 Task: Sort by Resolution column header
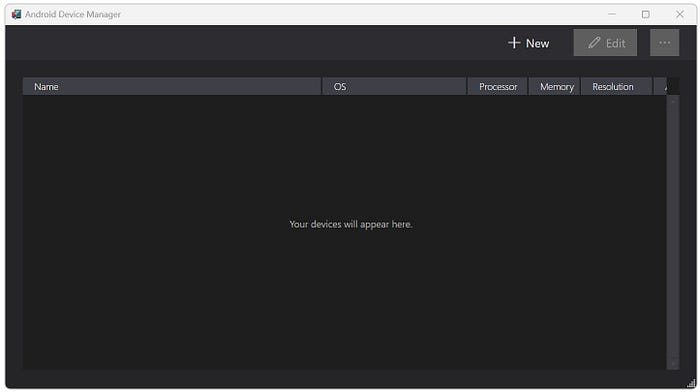(616, 87)
